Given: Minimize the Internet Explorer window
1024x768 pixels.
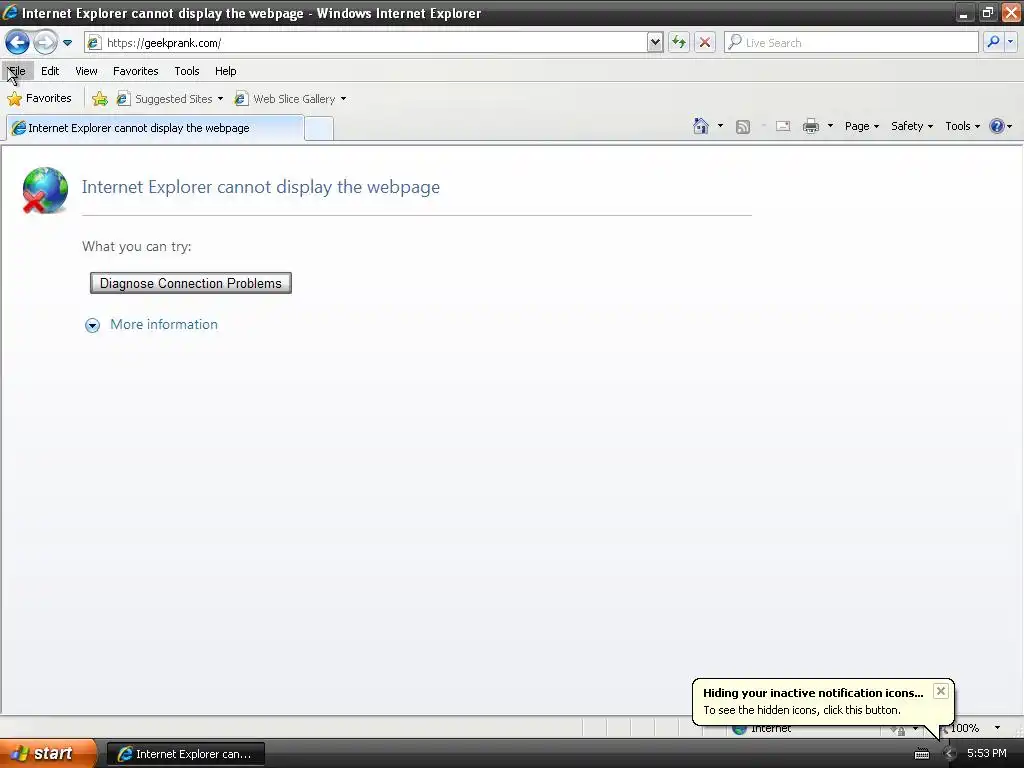Looking at the screenshot, I should tap(964, 13).
